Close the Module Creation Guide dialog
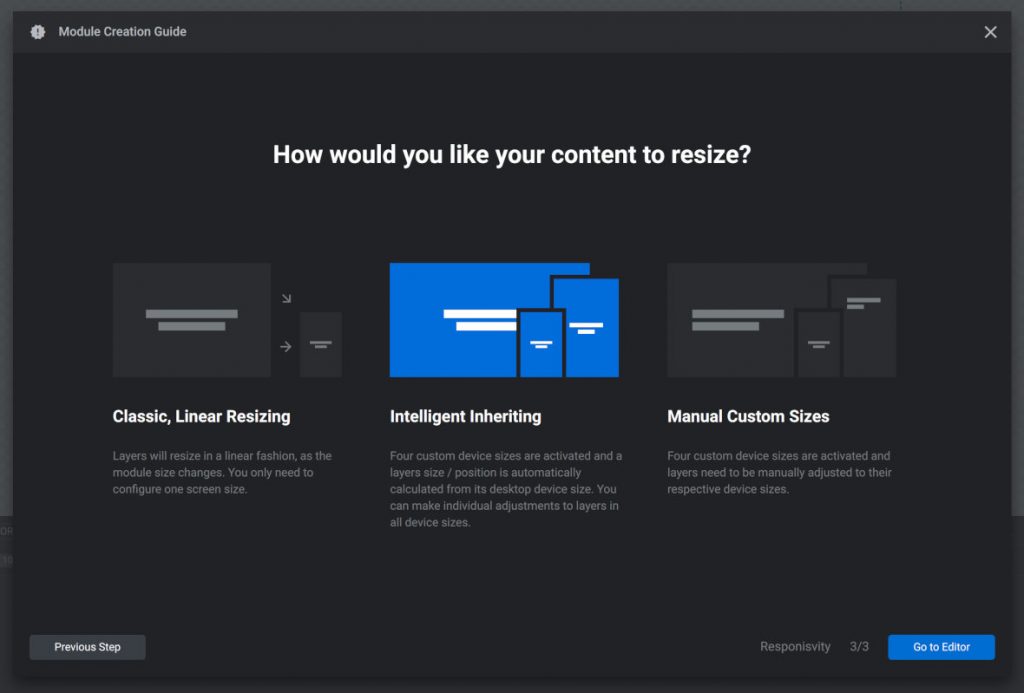This screenshot has width=1024, height=693. (x=990, y=32)
